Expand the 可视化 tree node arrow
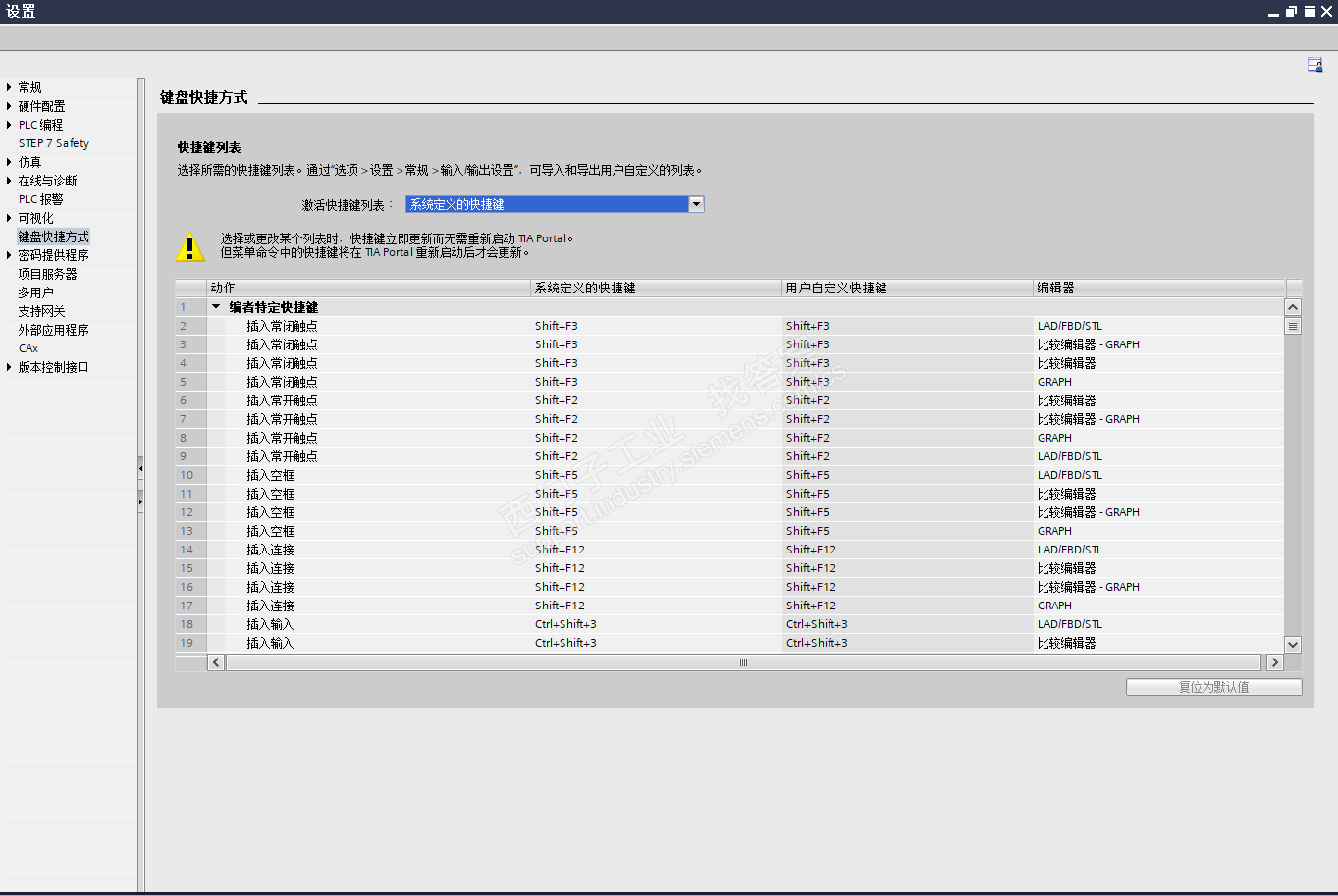 (9, 218)
